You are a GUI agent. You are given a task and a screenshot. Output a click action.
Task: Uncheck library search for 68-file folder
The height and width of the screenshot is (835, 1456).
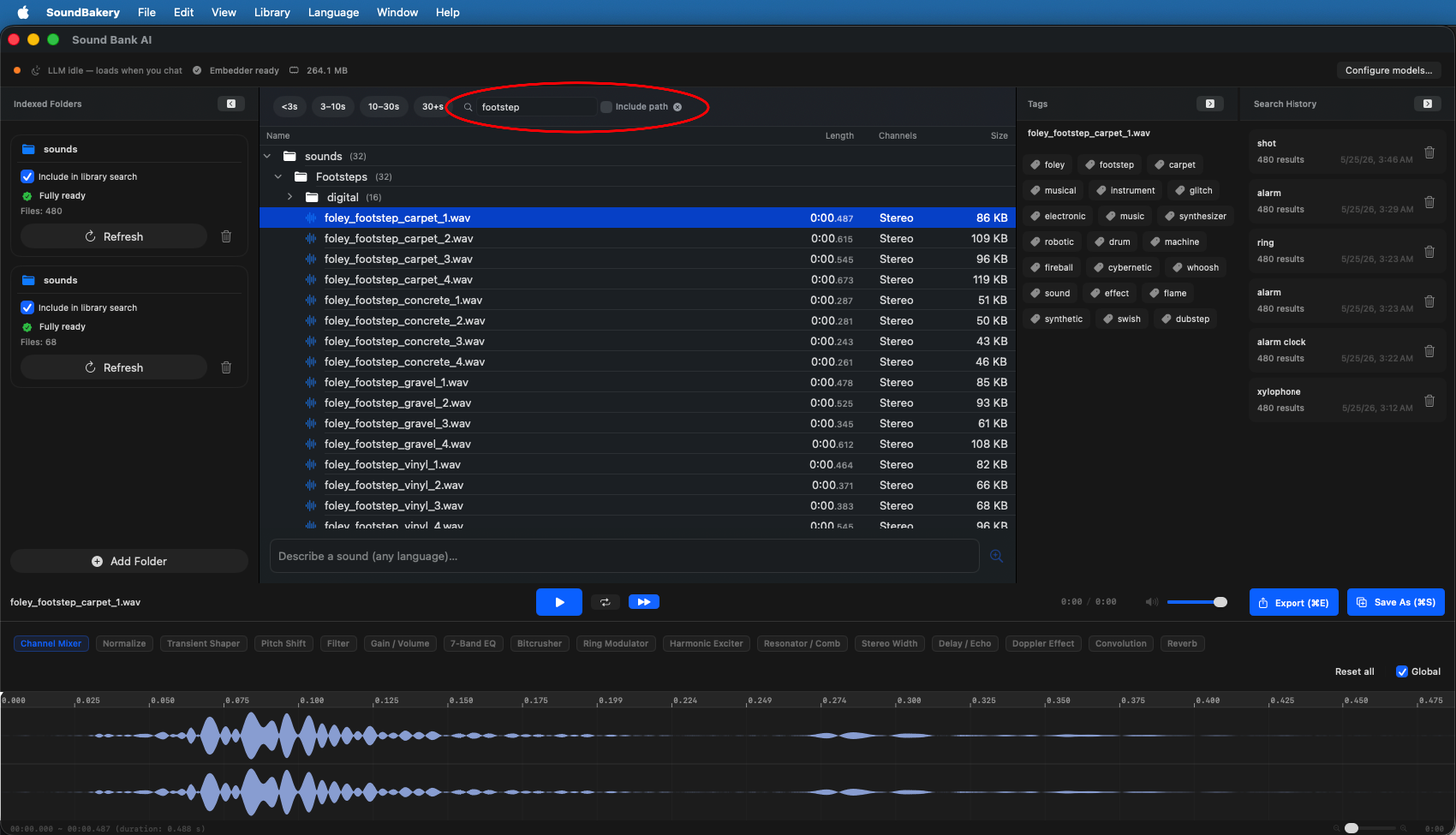point(27,307)
